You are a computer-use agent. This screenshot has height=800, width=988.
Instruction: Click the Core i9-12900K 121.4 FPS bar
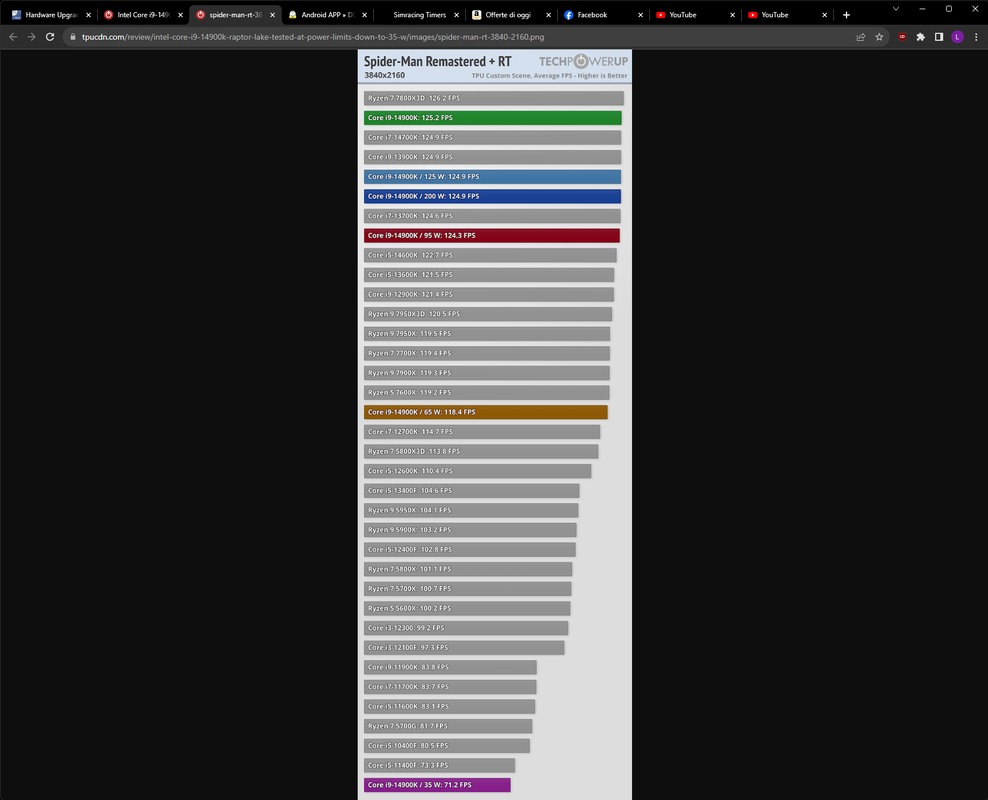[488, 294]
